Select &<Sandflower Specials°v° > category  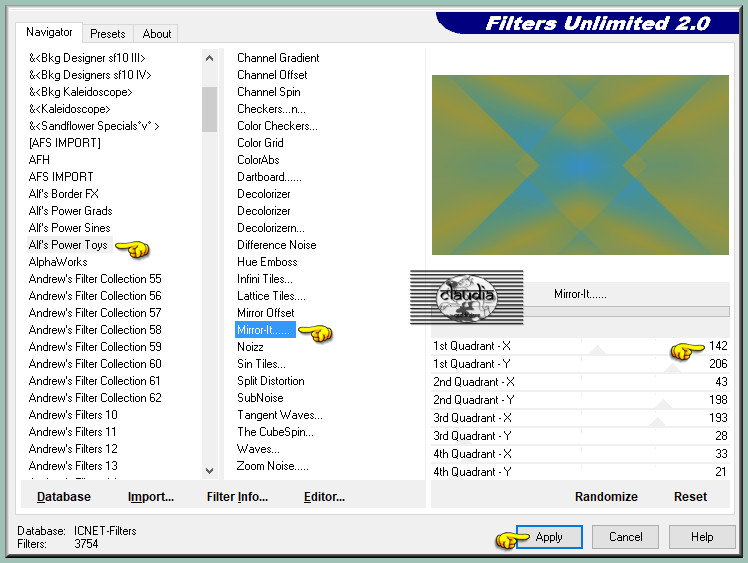pos(94,126)
